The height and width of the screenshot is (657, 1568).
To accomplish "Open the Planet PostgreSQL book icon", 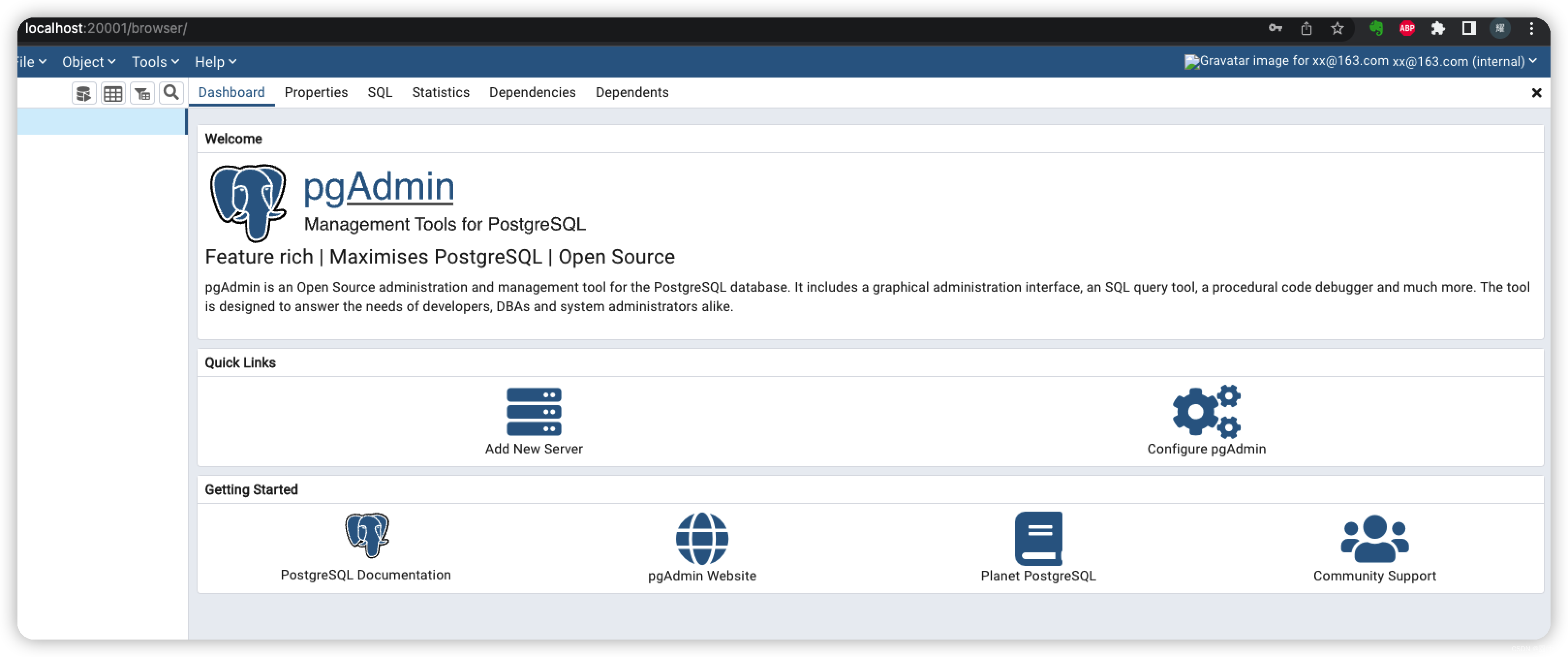I will pyautogui.click(x=1038, y=538).
